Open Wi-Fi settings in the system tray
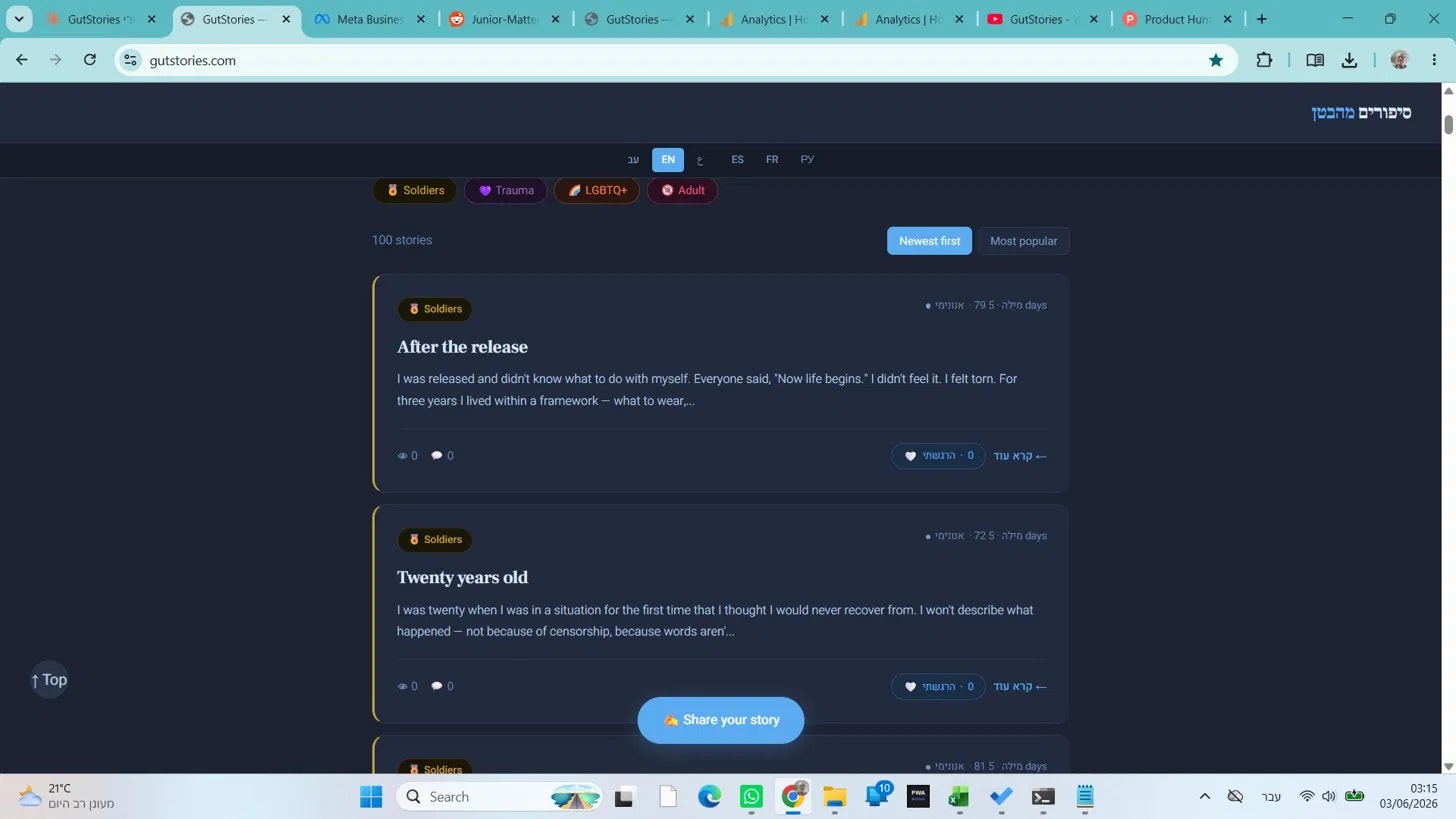The height and width of the screenshot is (819, 1456). click(1306, 797)
